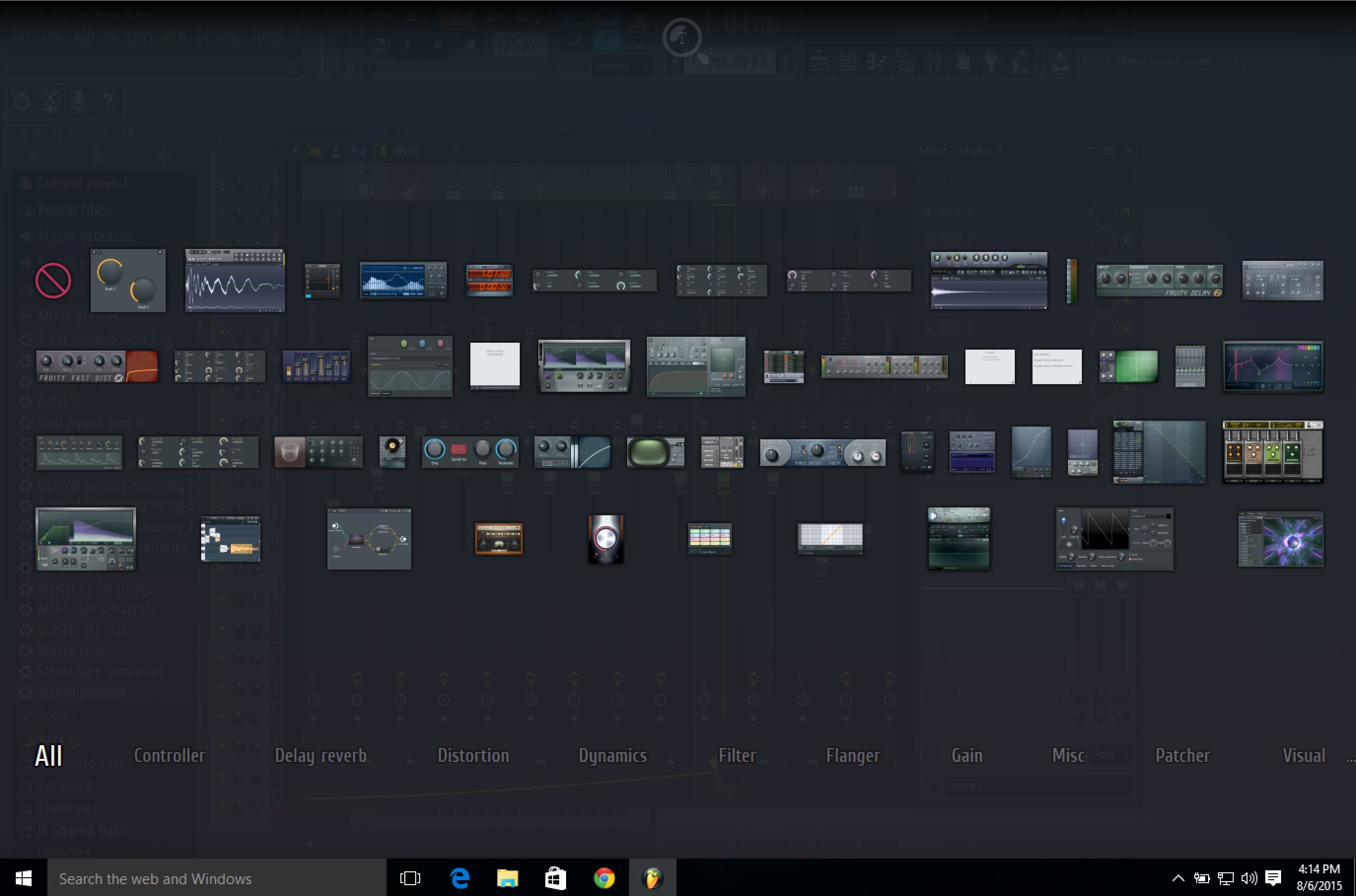Choose the Edison waveform editor thumbnail
Viewport: 1356px width, 896px height.
[x=235, y=281]
